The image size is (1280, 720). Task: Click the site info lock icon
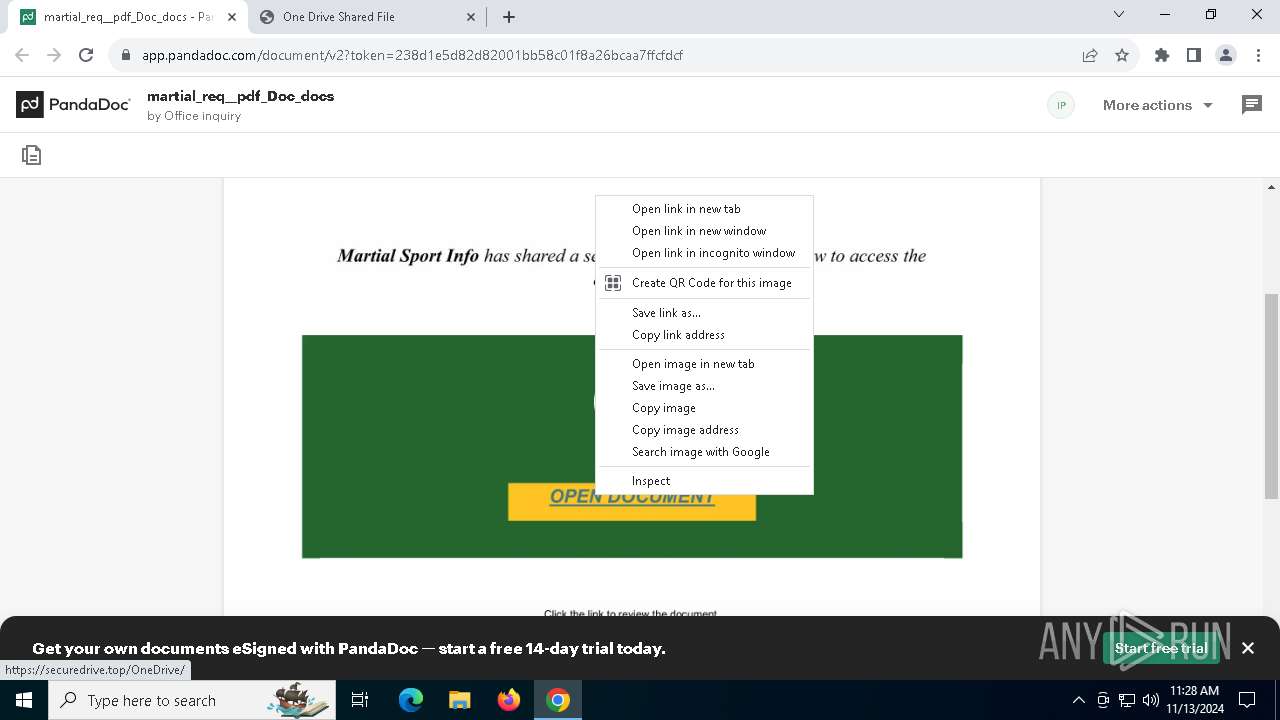pyautogui.click(x=126, y=55)
